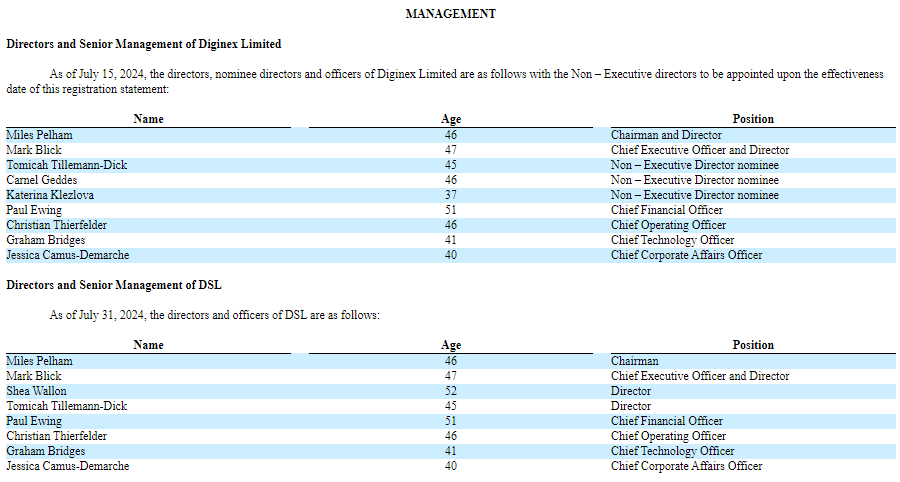Screen dimensions: 900x482
Task: Click age 46 in Carnel Geddes row
Action: pyautogui.click(x=451, y=180)
